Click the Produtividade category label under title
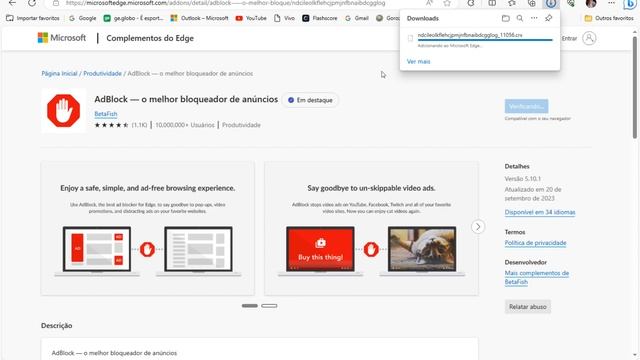 click(241, 125)
